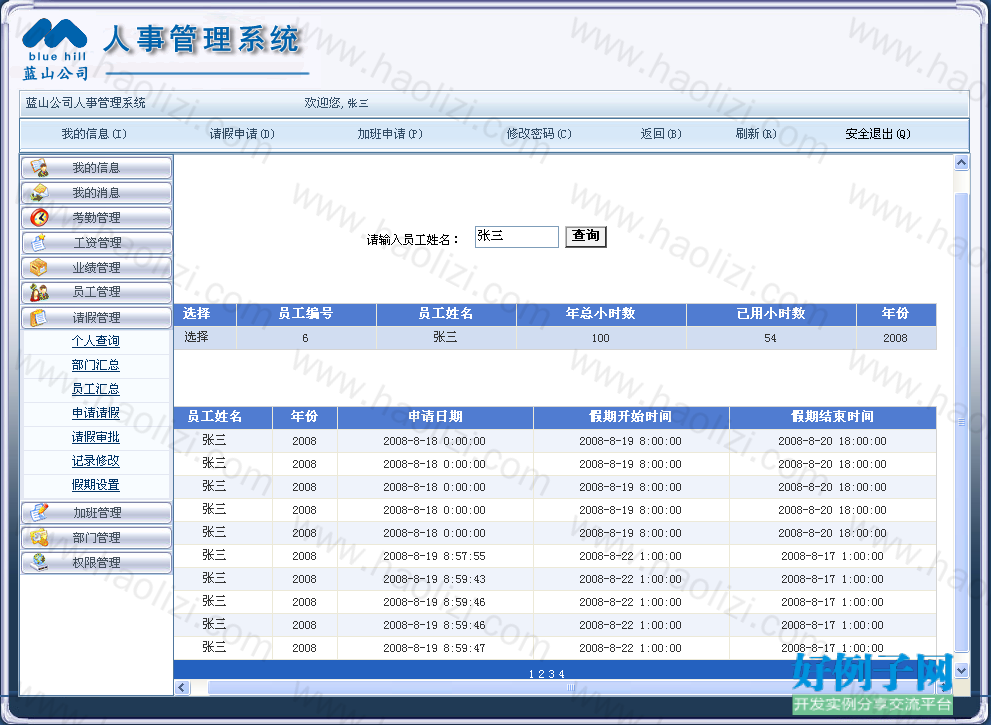Expand the 员工管理 sidebar section
The width and height of the screenshot is (991, 725).
[x=97, y=292]
